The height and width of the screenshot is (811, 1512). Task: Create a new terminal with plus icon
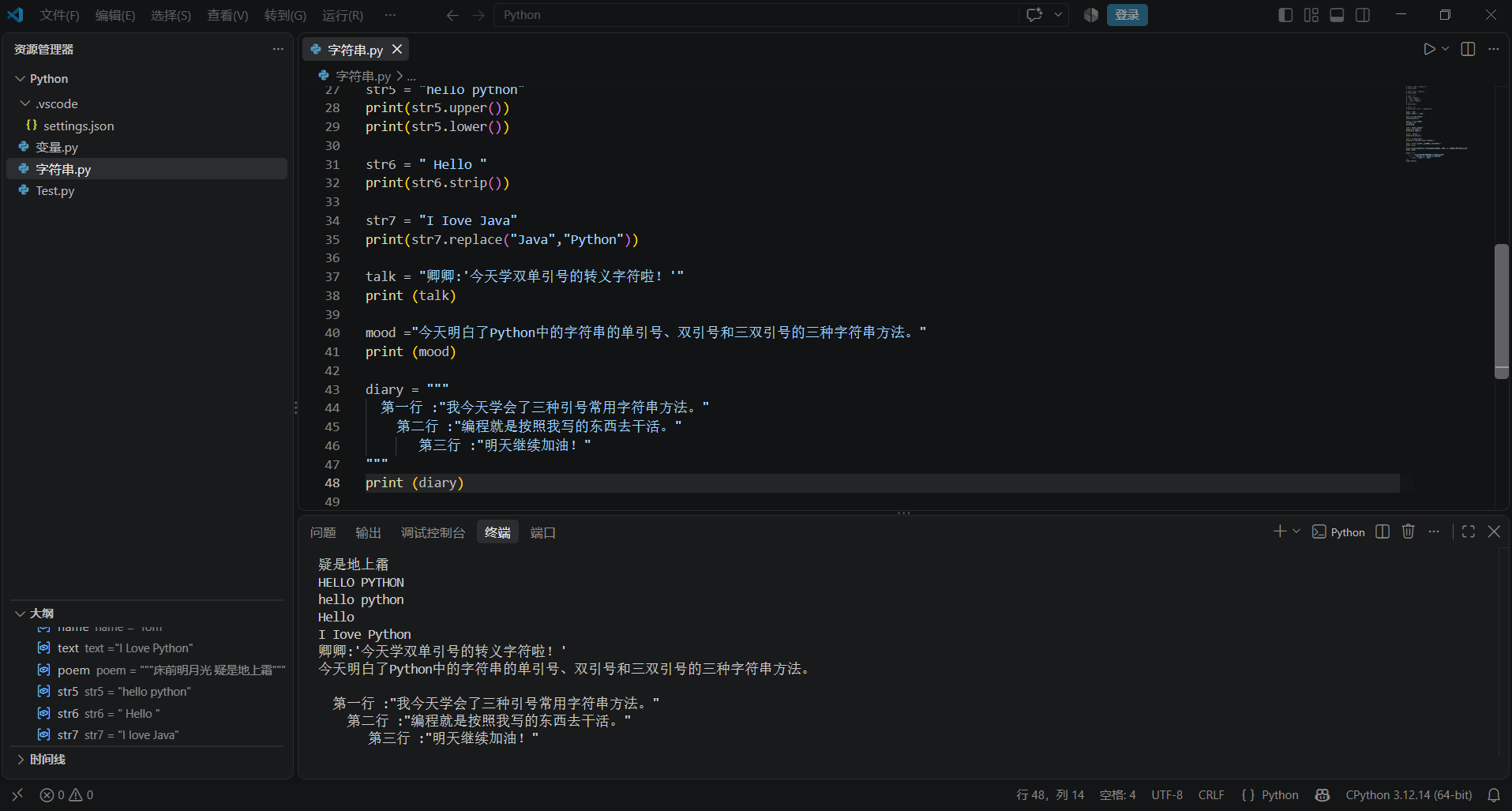point(1280,531)
